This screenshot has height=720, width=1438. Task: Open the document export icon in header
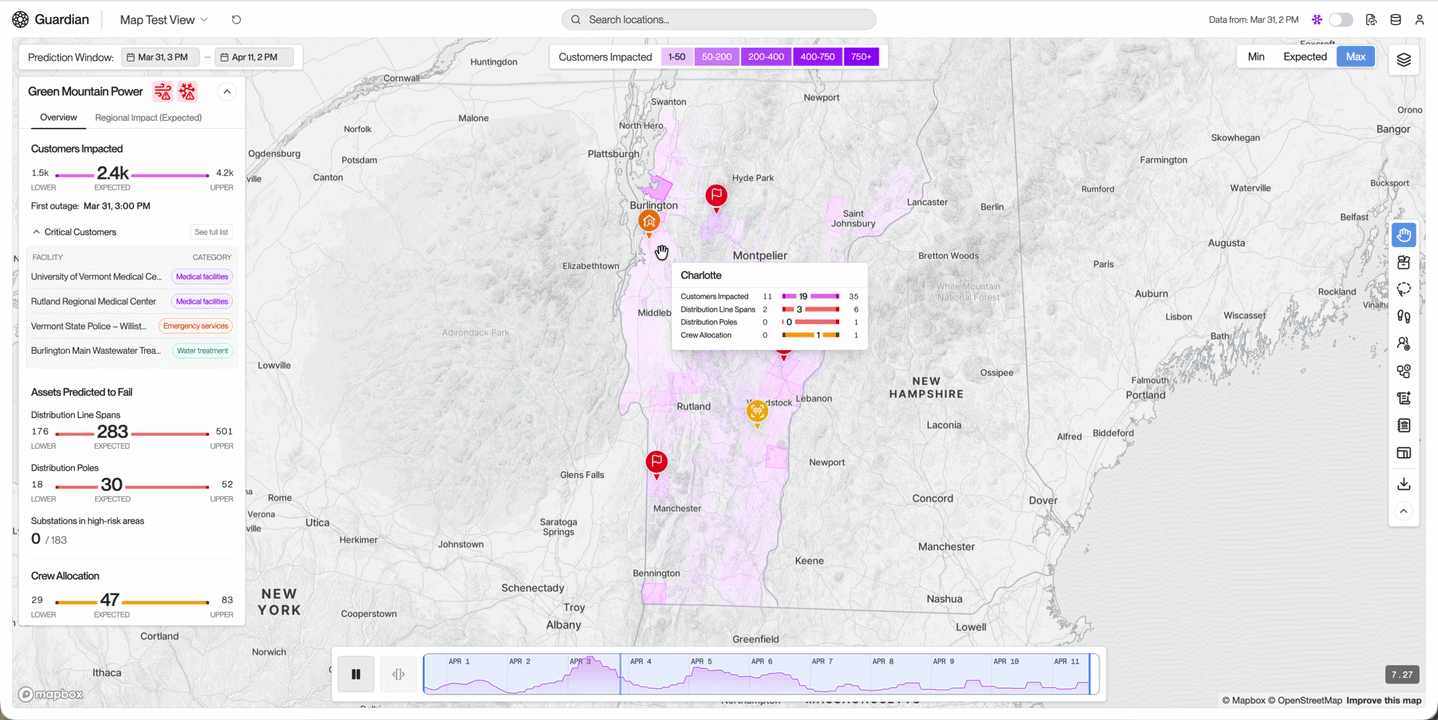pyautogui.click(x=1371, y=20)
